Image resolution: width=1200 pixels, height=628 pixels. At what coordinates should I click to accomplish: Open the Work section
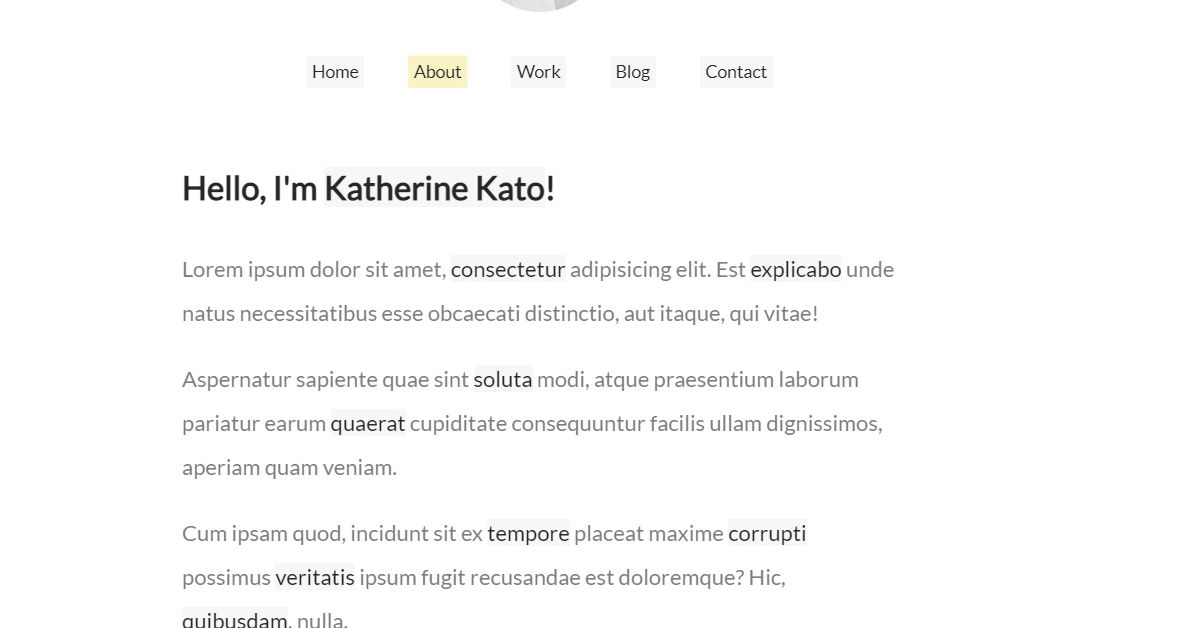pos(538,72)
